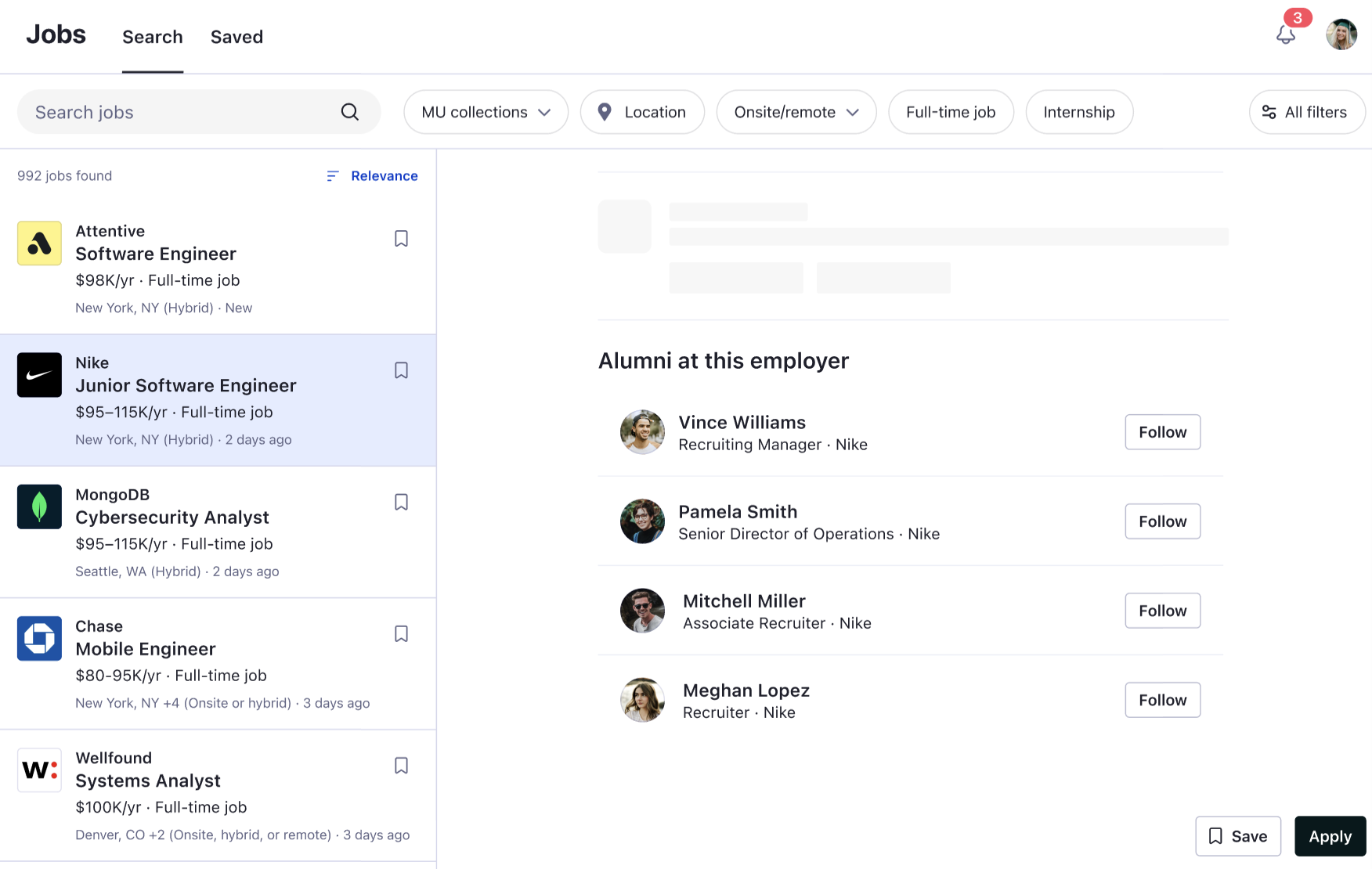Open the Onsite/remote dropdown
Viewport: 1372px width, 869px height.
coord(796,112)
